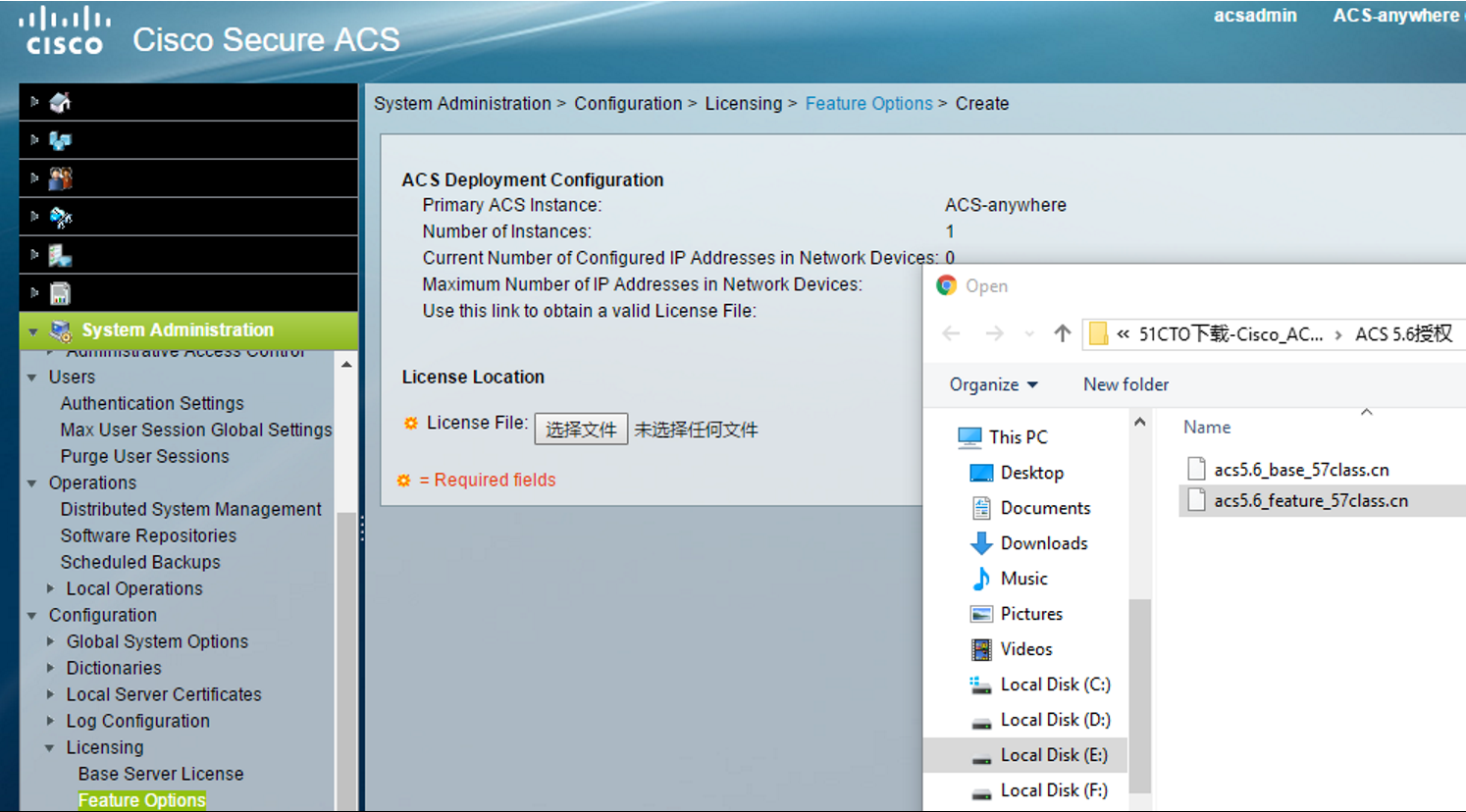
Task: Click the back arrow in the Open dialog
Action: (950, 333)
